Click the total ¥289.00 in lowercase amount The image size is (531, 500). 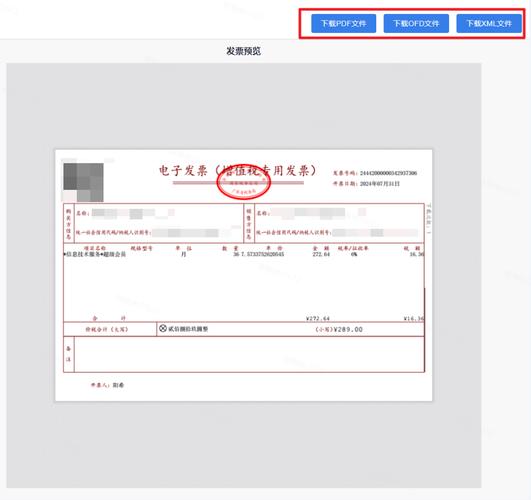coord(339,329)
